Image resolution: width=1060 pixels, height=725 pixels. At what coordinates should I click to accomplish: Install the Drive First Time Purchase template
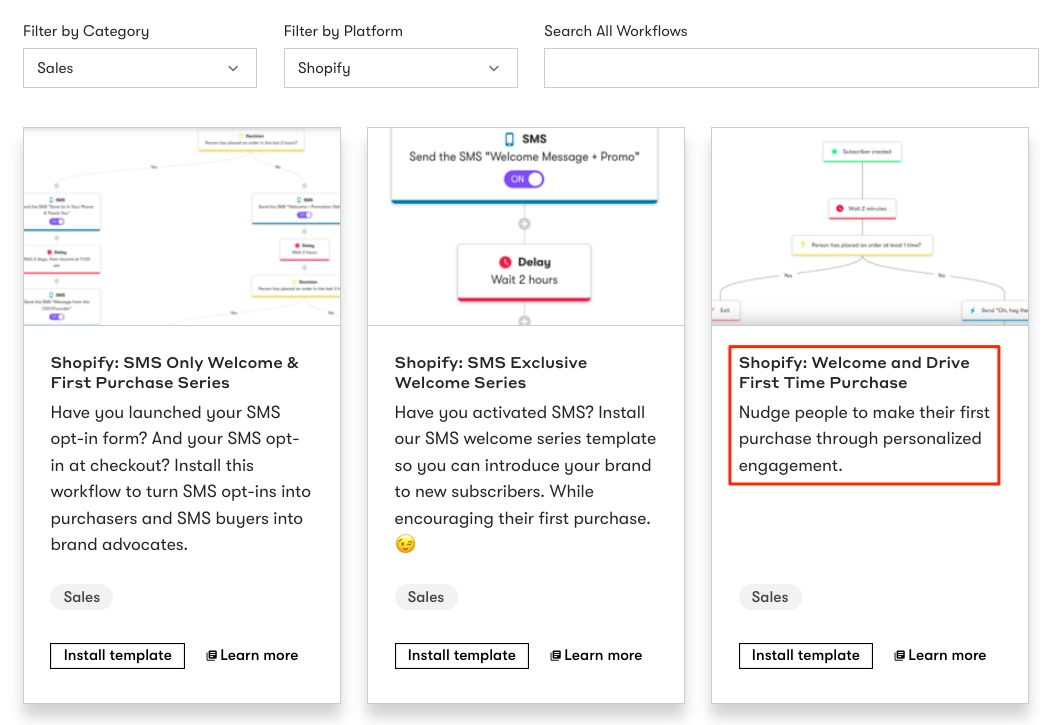coord(806,655)
